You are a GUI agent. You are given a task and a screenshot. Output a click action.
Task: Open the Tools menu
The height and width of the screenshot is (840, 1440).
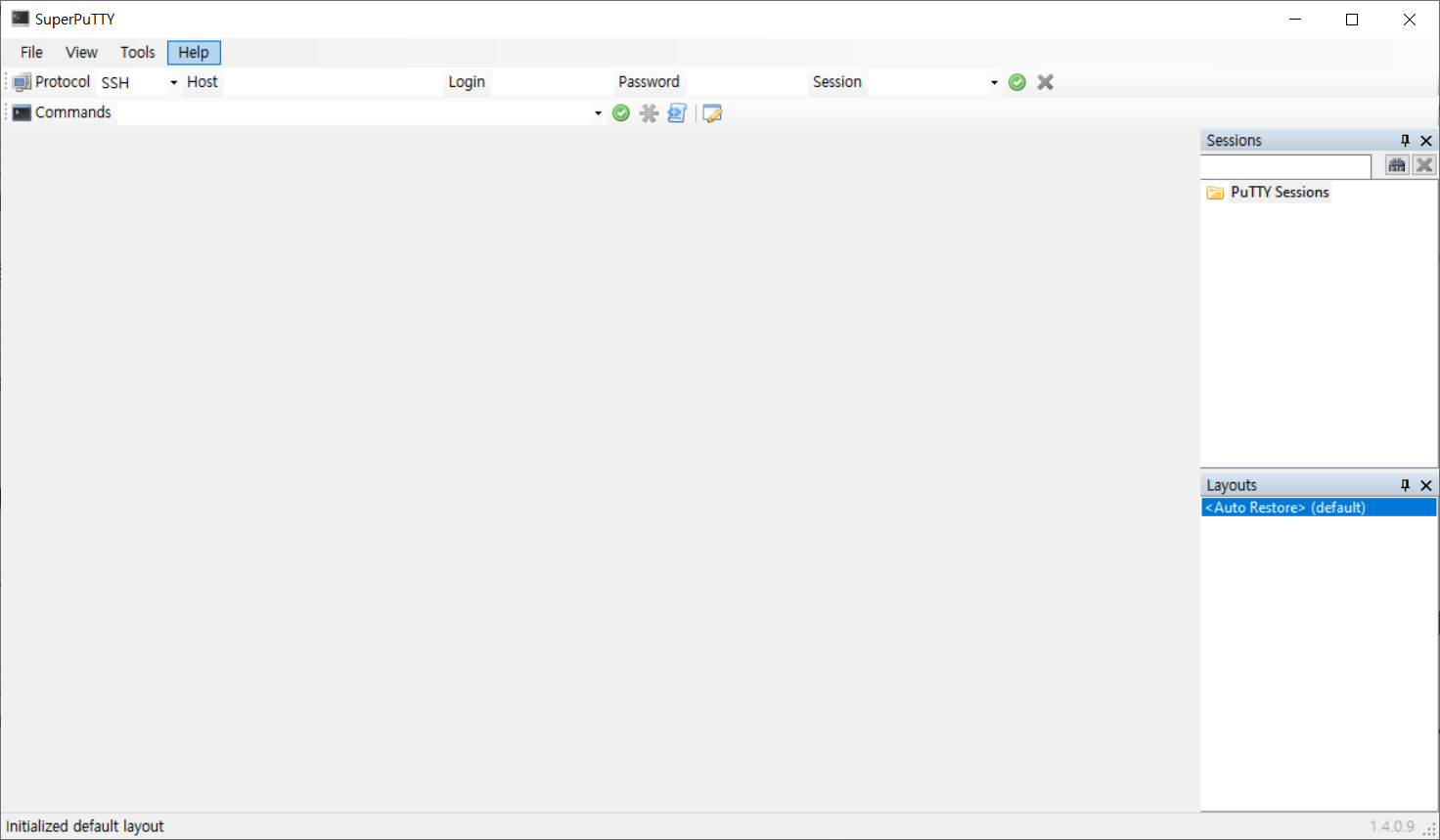137,53
